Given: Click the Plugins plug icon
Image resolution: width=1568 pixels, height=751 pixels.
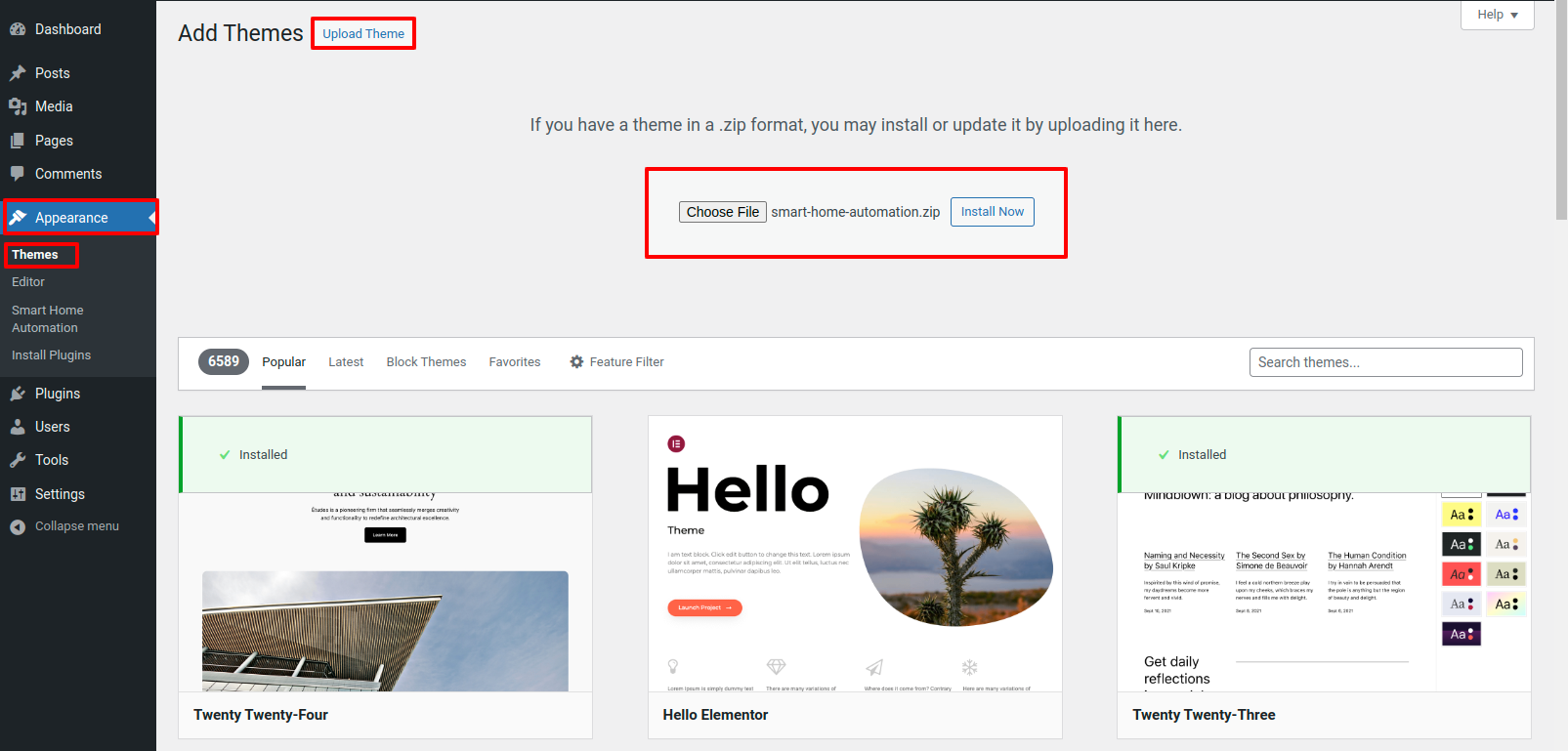Looking at the screenshot, I should [18, 394].
